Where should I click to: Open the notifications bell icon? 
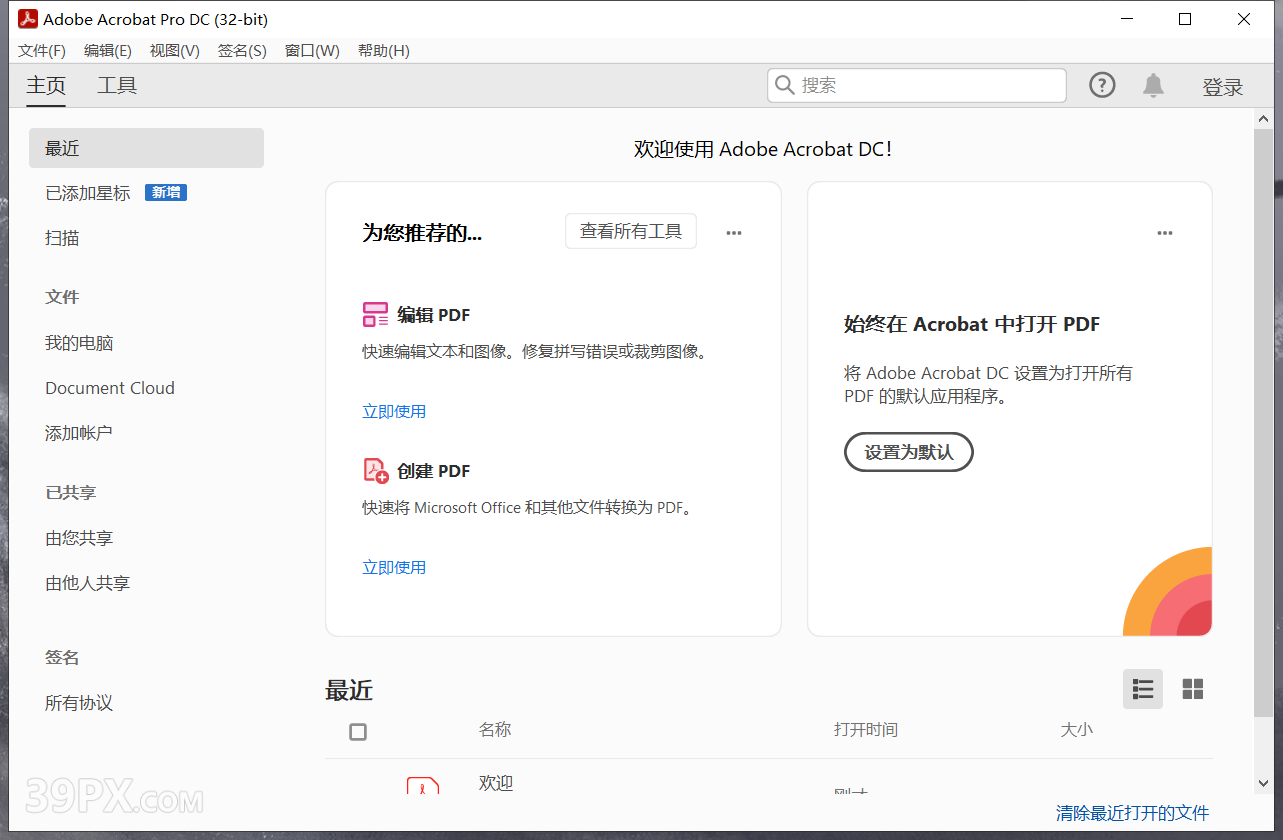click(x=1153, y=86)
